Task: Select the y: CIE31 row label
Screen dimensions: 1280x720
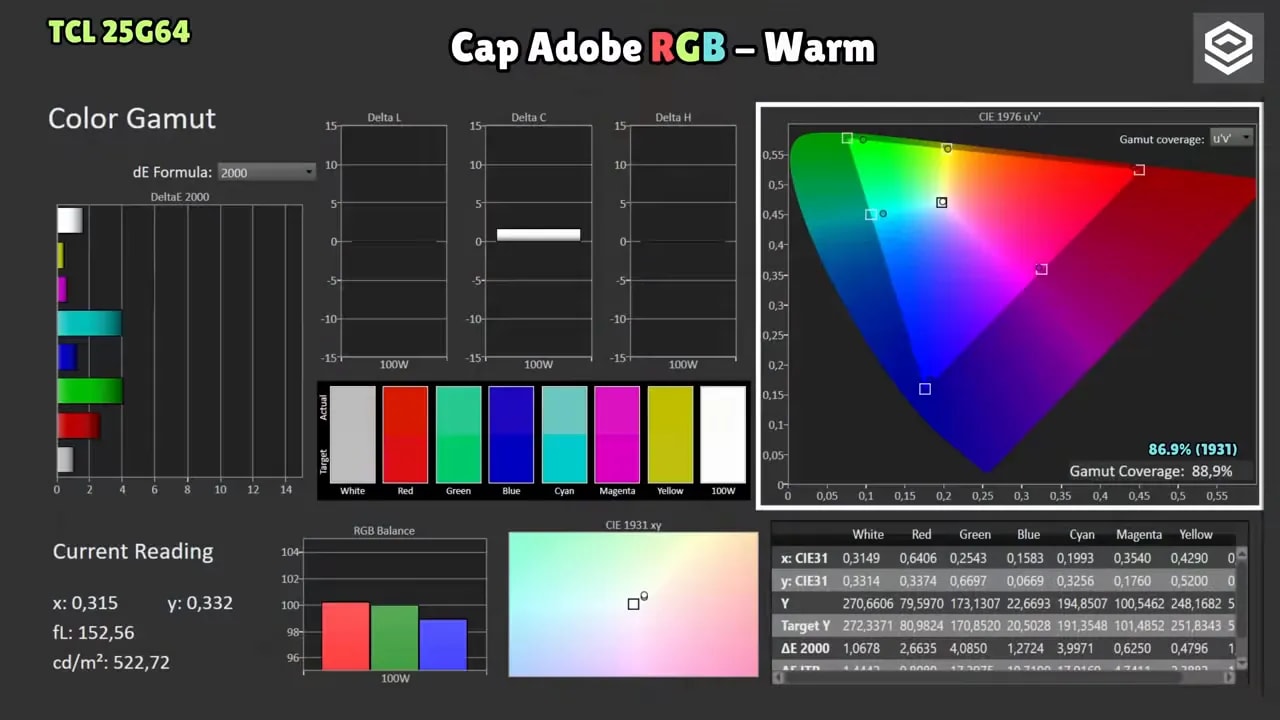Action: 804,581
